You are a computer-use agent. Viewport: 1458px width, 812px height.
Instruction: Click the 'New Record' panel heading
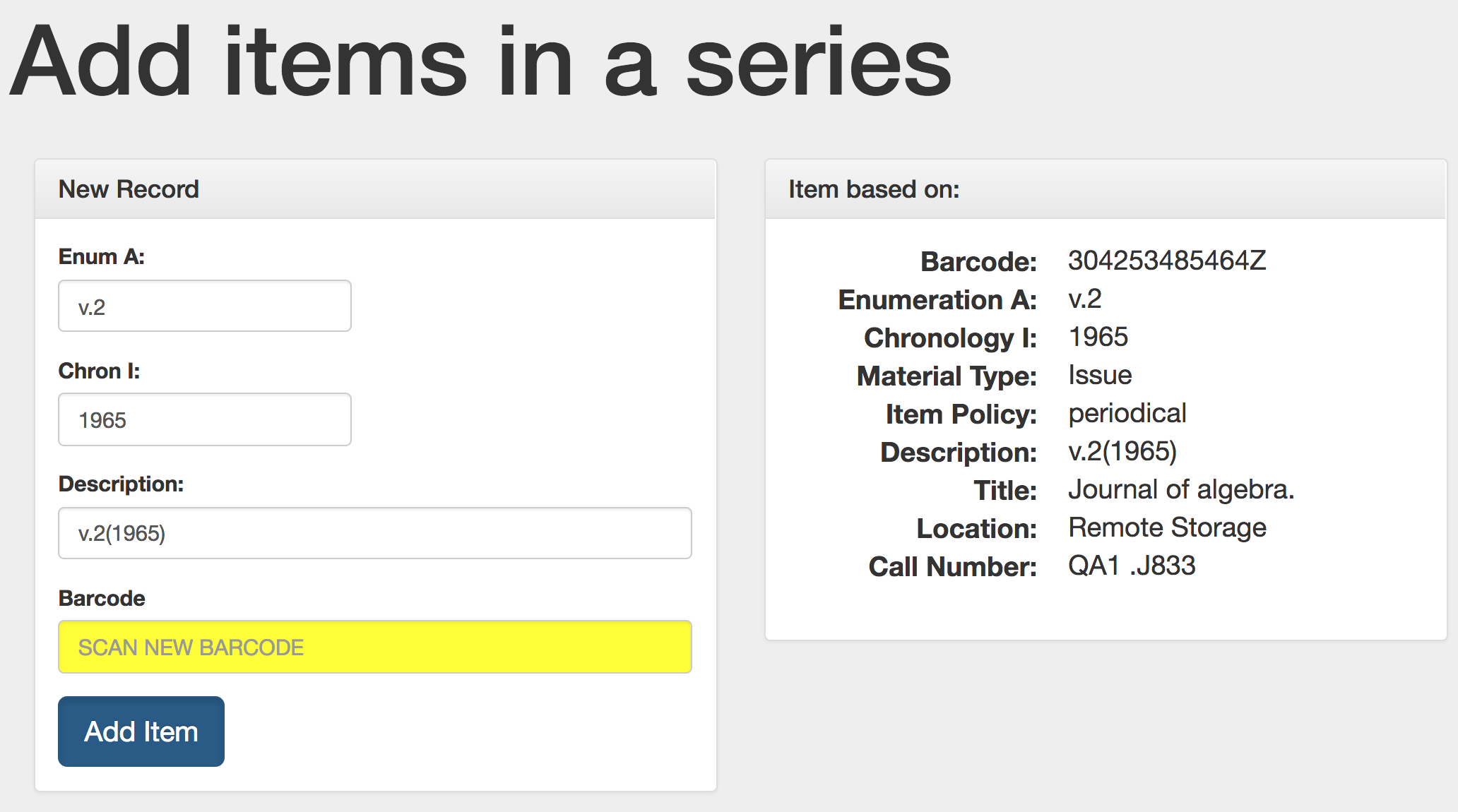pyautogui.click(x=129, y=189)
